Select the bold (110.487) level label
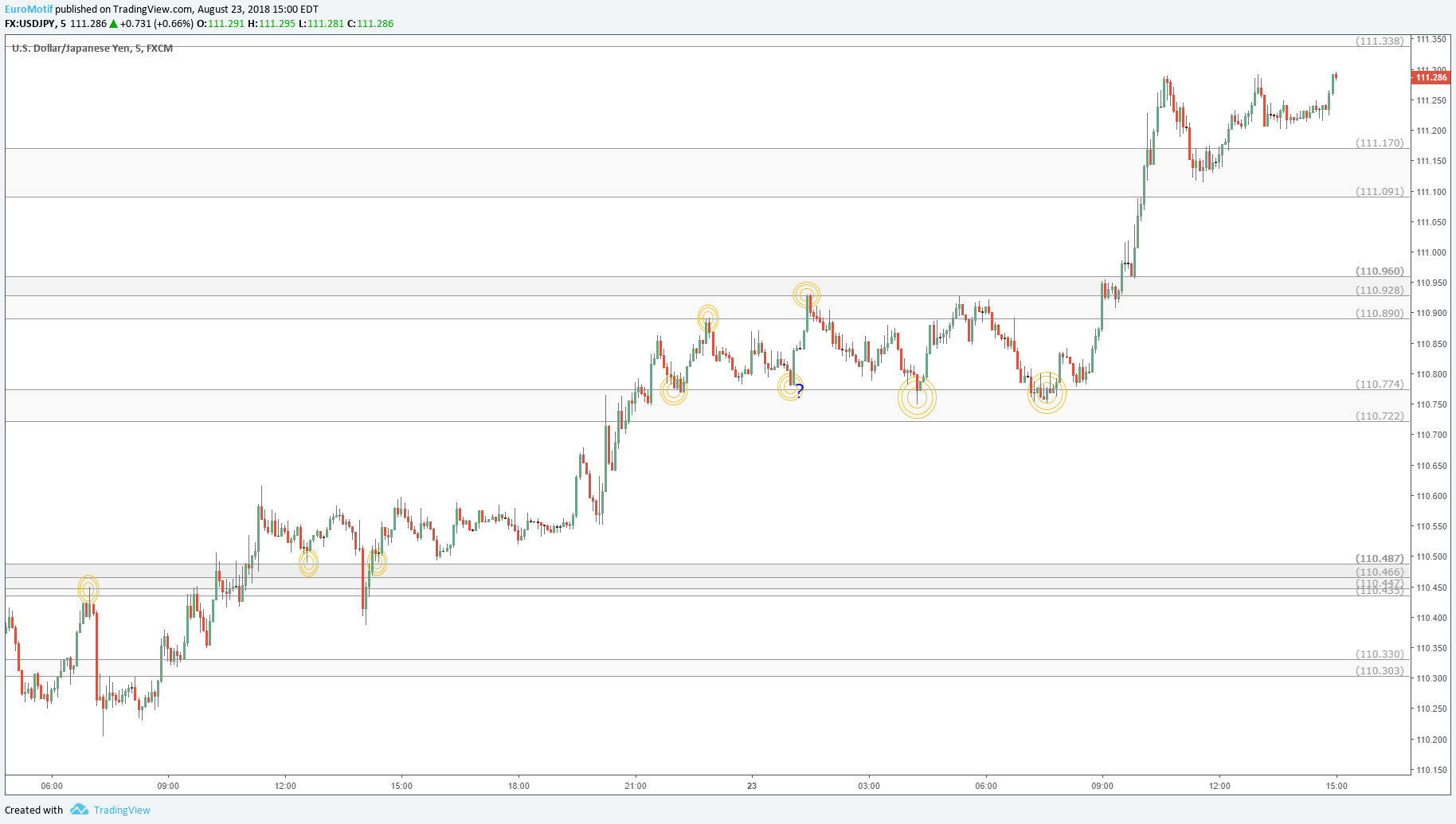The image size is (1456, 824). tap(1380, 559)
